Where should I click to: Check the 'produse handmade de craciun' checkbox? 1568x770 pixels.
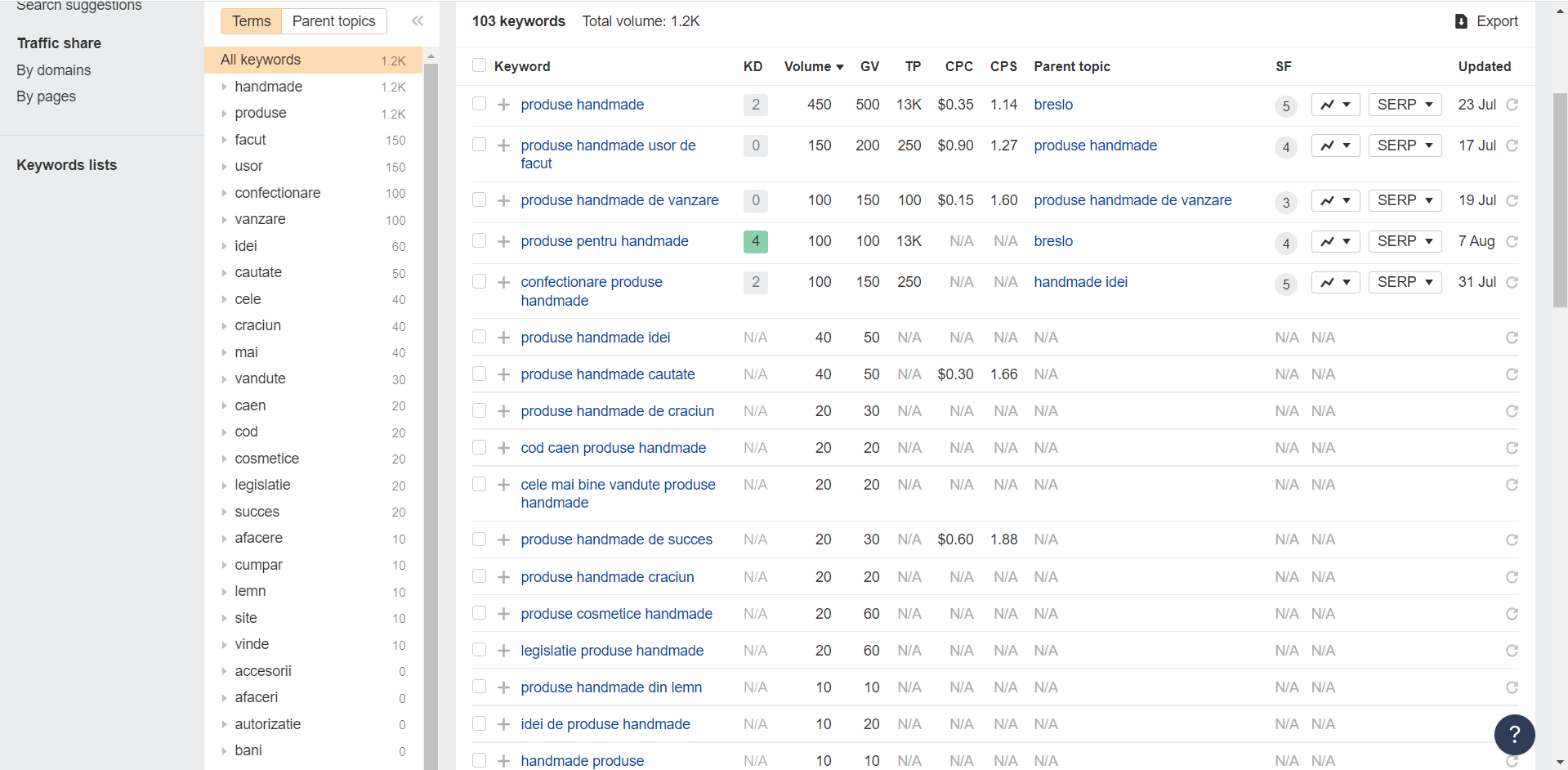[479, 410]
